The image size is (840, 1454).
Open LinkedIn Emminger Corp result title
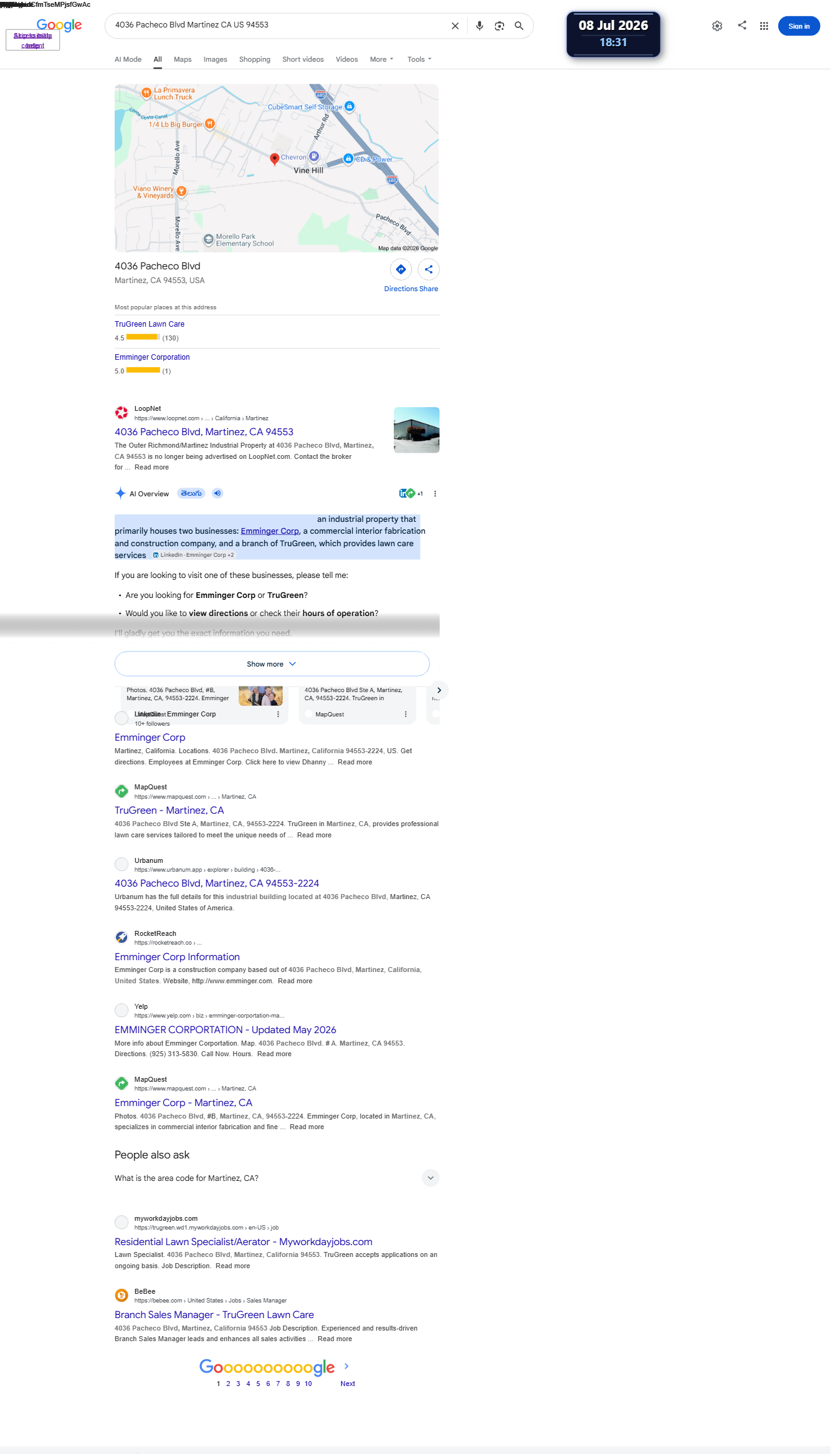(x=150, y=738)
